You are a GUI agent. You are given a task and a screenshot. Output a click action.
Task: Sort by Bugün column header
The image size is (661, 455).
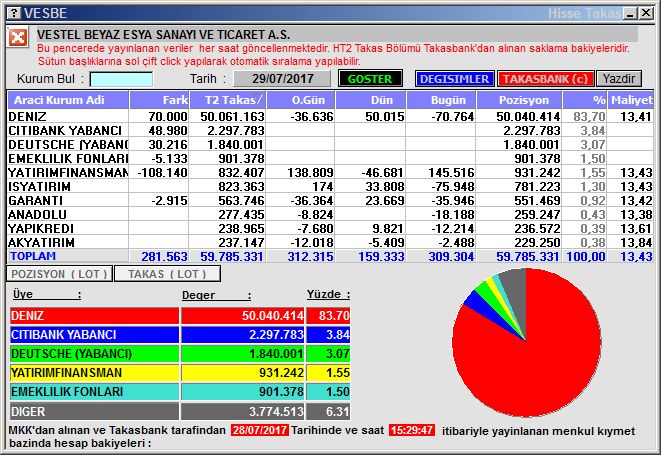pyautogui.click(x=441, y=100)
